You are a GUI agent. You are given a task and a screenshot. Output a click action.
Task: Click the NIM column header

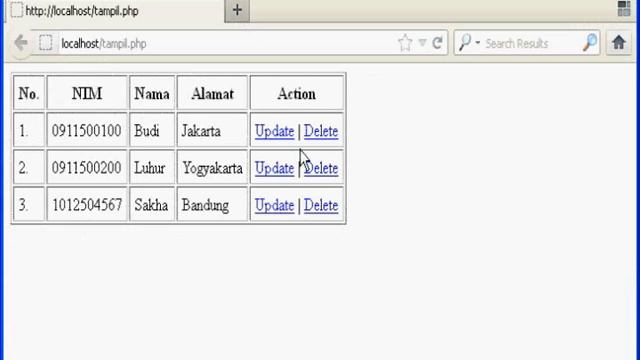click(x=87, y=93)
